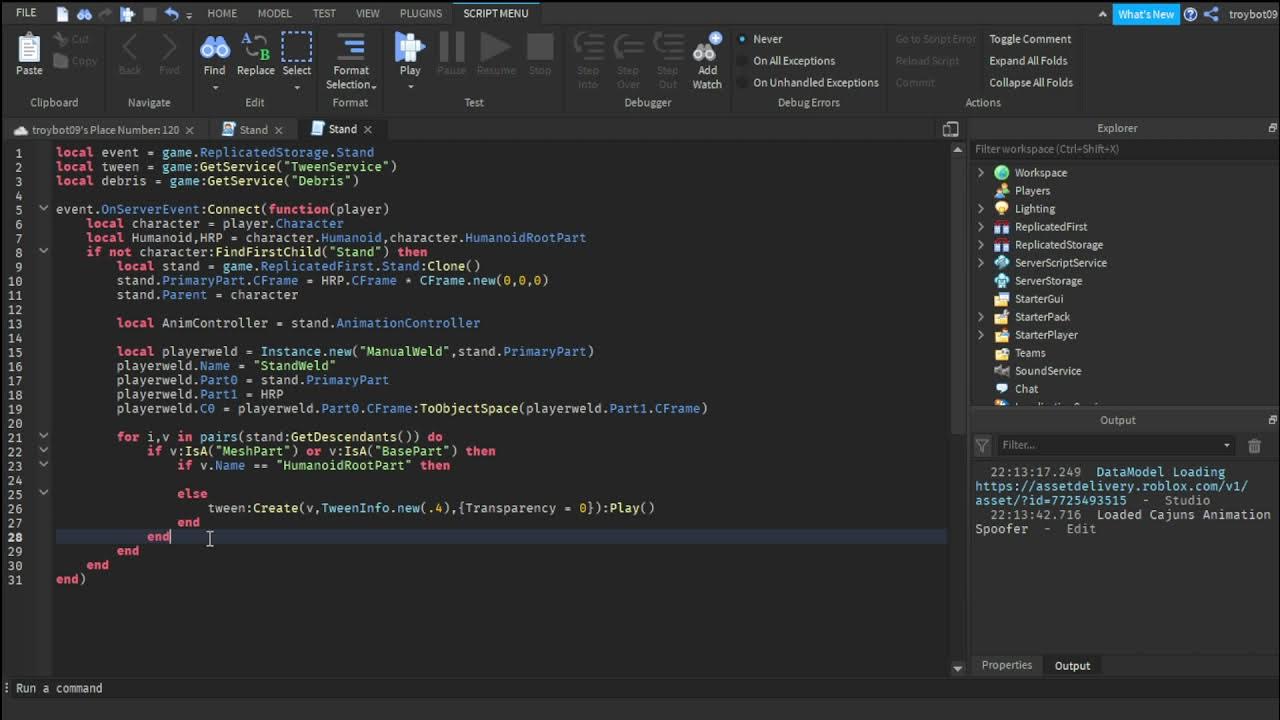This screenshot has height=720, width=1280.
Task: Undock the Explorer panel
Action: point(1272,128)
